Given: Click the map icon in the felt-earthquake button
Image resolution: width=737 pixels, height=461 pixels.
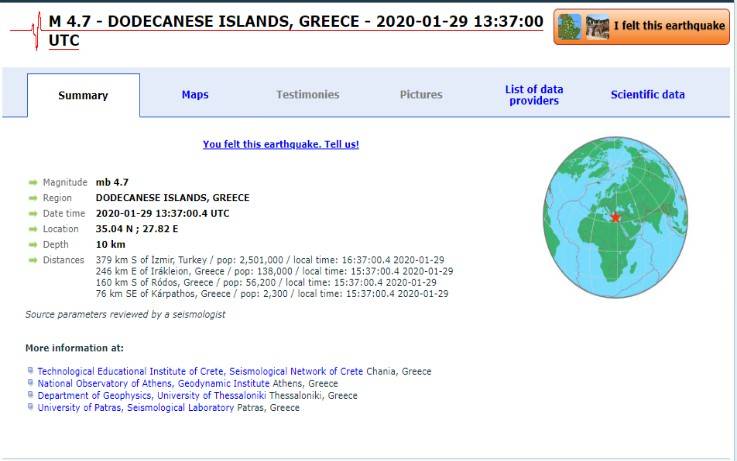Looking at the screenshot, I should 569,26.
